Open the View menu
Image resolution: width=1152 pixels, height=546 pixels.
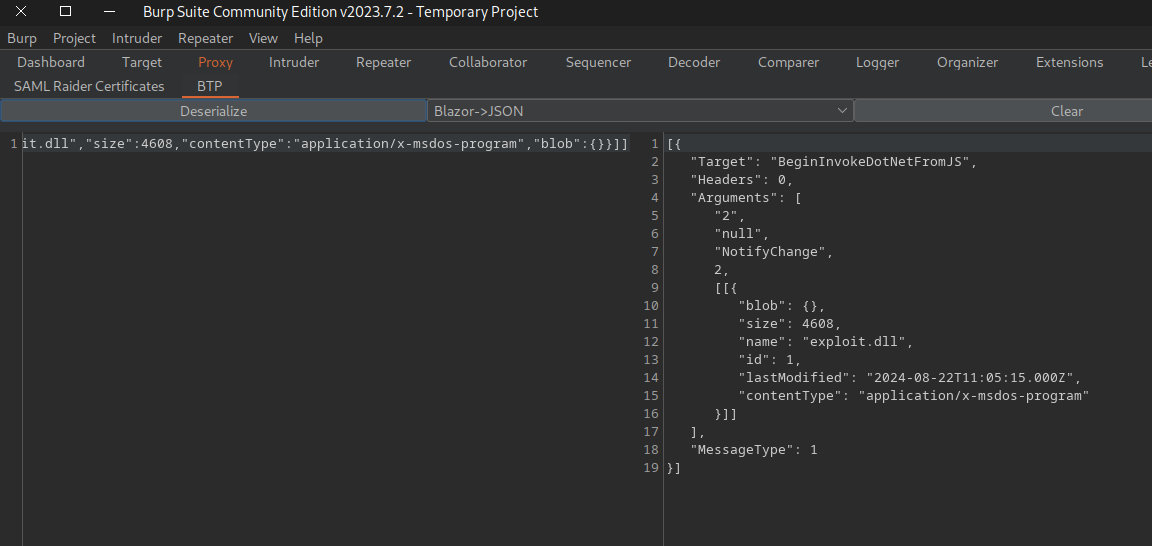pyautogui.click(x=263, y=38)
